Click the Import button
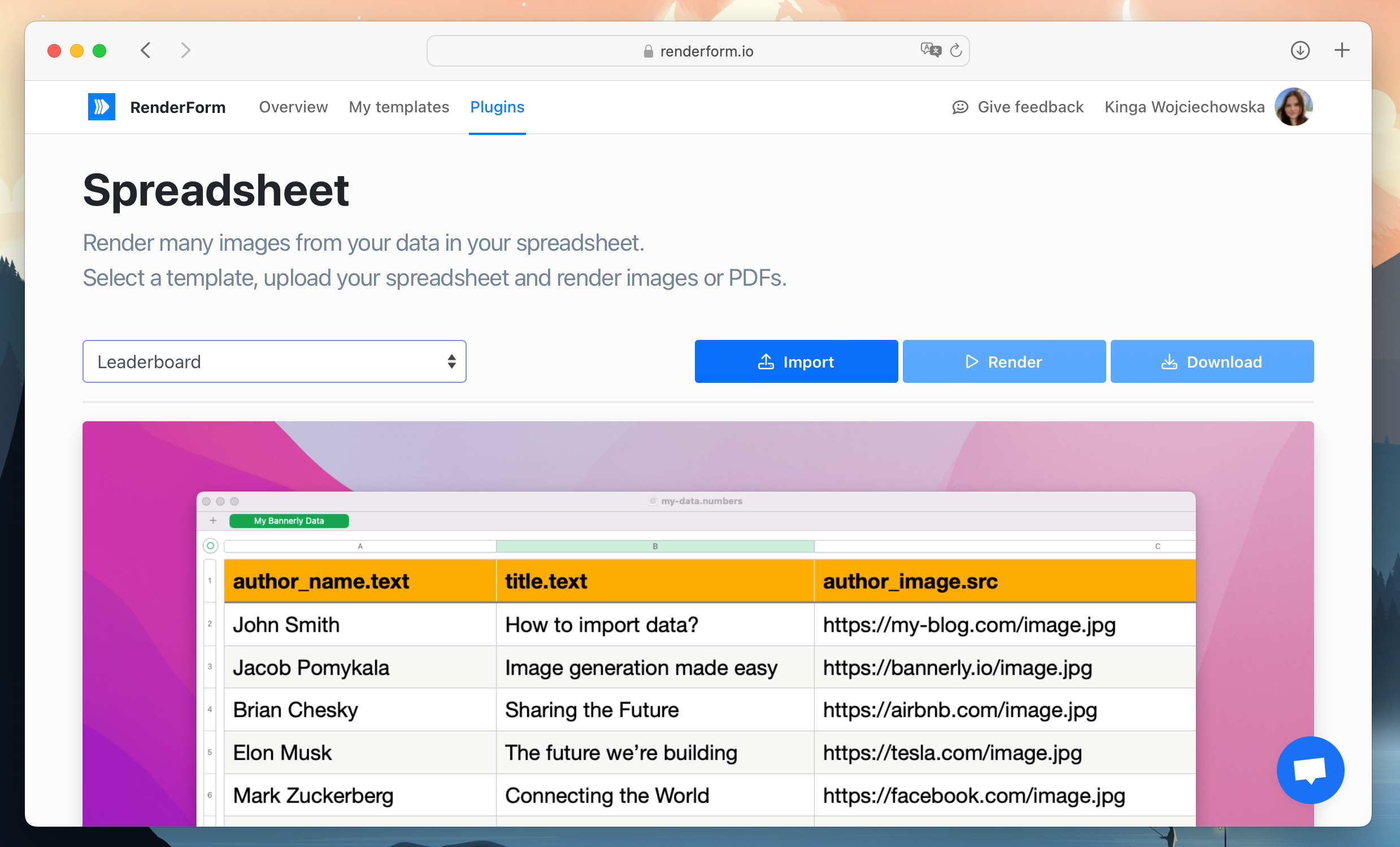 (796, 361)
